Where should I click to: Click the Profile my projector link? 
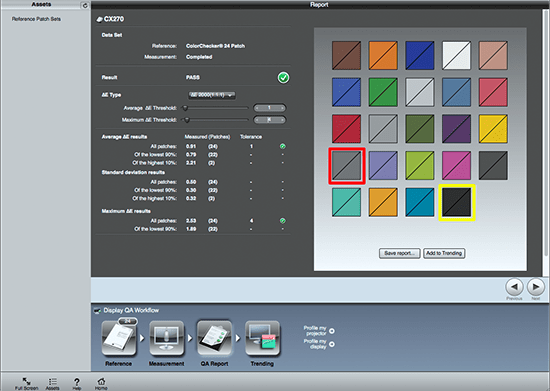pos(315,331)
